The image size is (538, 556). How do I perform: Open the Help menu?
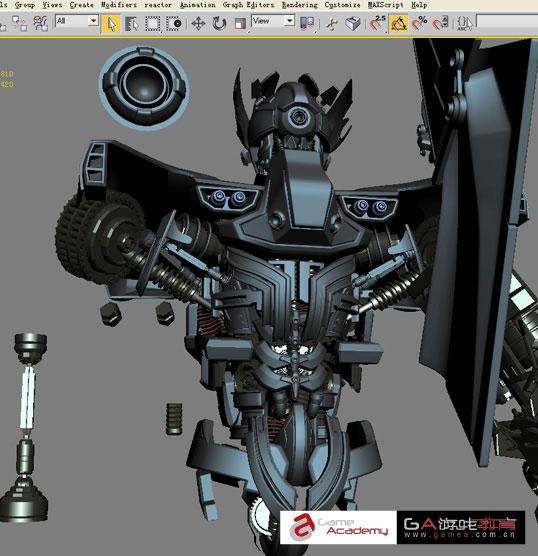click(419, 5)
